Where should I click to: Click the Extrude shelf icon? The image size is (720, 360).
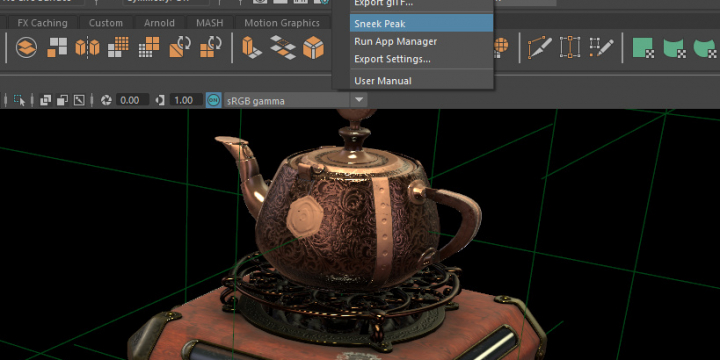point(252,47)
